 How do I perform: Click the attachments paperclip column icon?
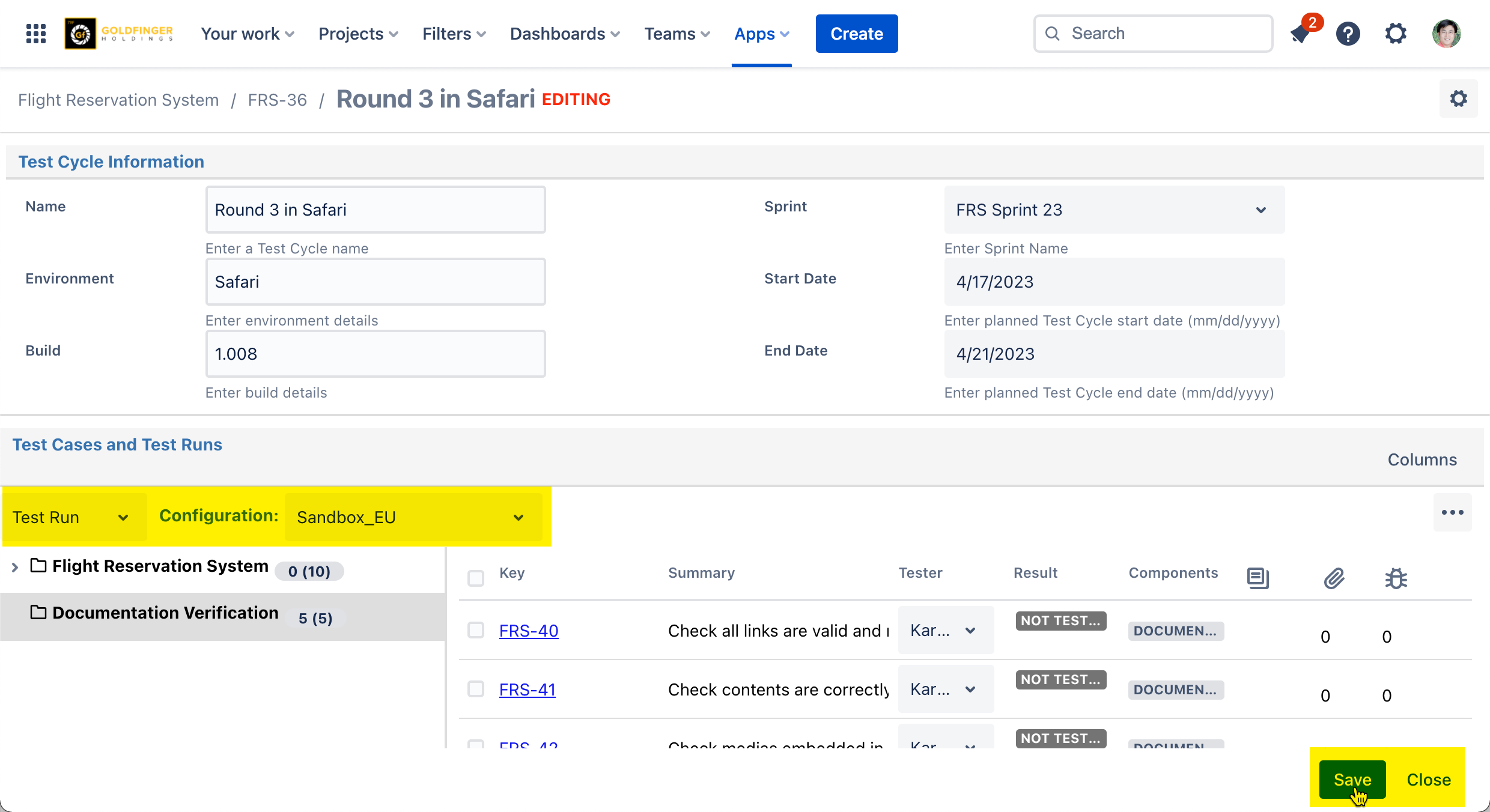coord(1334,578)
